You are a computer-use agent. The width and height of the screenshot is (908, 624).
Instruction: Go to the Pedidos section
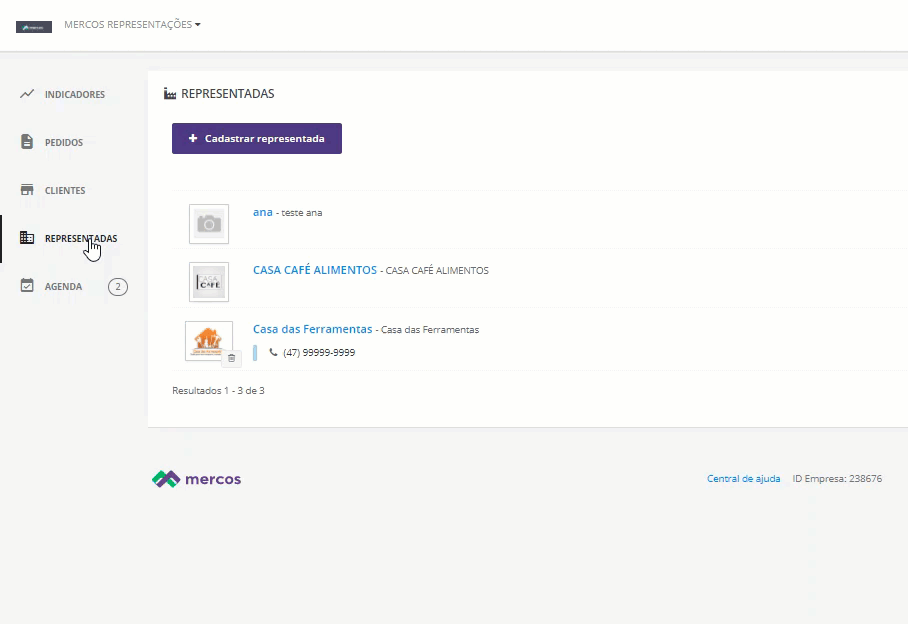64,143
